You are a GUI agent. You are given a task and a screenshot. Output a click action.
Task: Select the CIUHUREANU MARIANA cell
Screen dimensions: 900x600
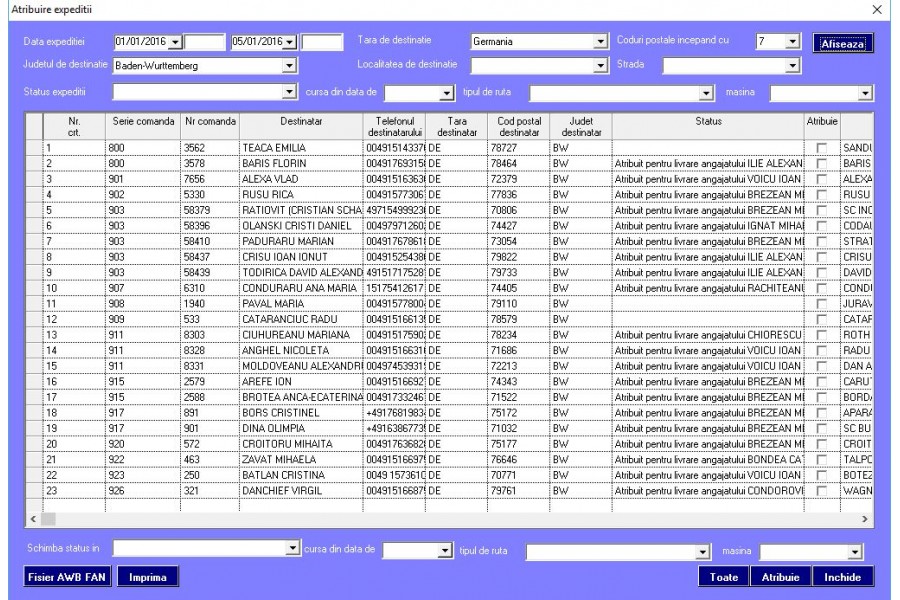pyautogui.click(x=301, y=335)
